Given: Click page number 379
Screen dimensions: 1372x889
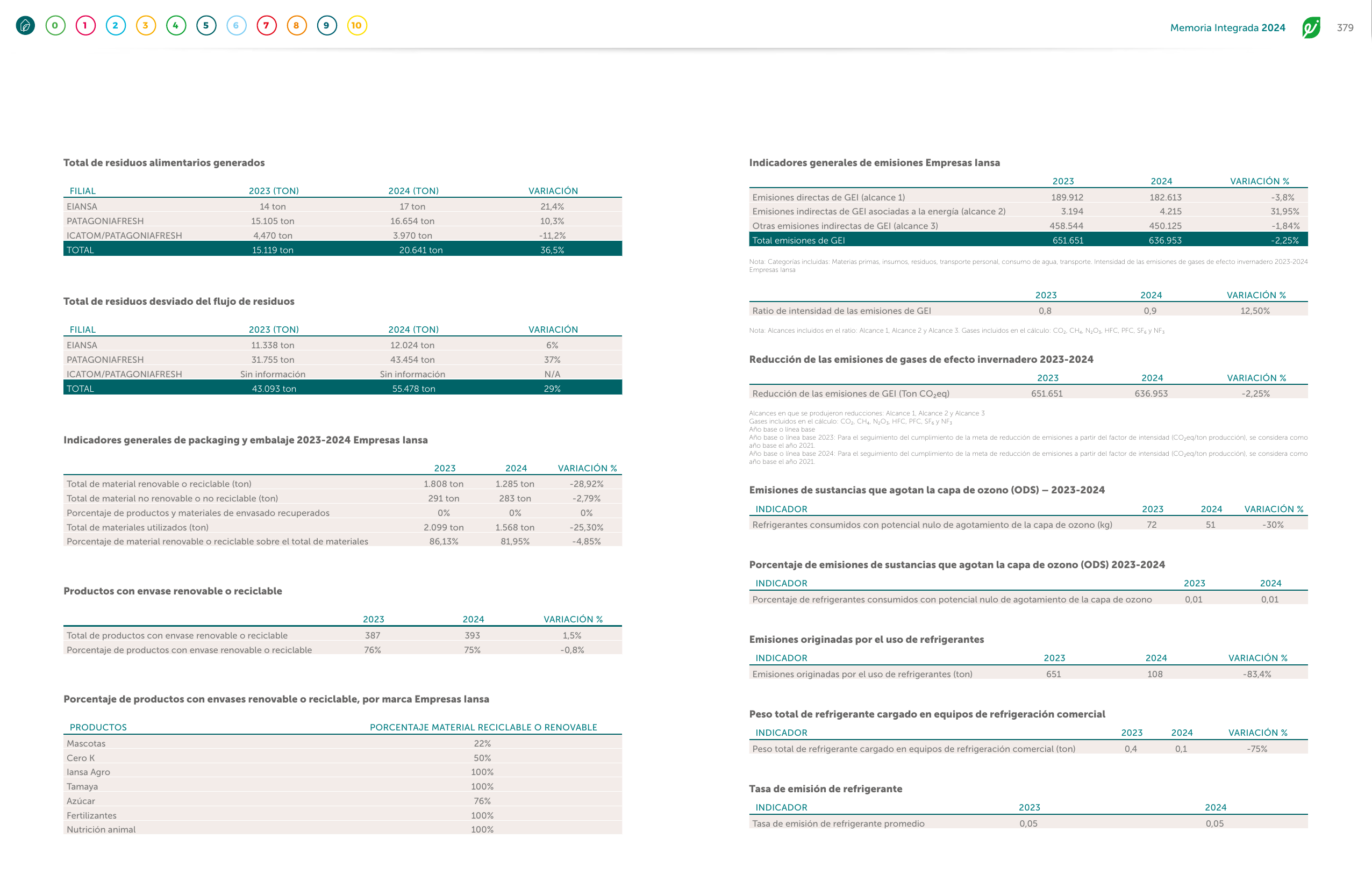Looking at the screenshot, I should coord(1345,27).
